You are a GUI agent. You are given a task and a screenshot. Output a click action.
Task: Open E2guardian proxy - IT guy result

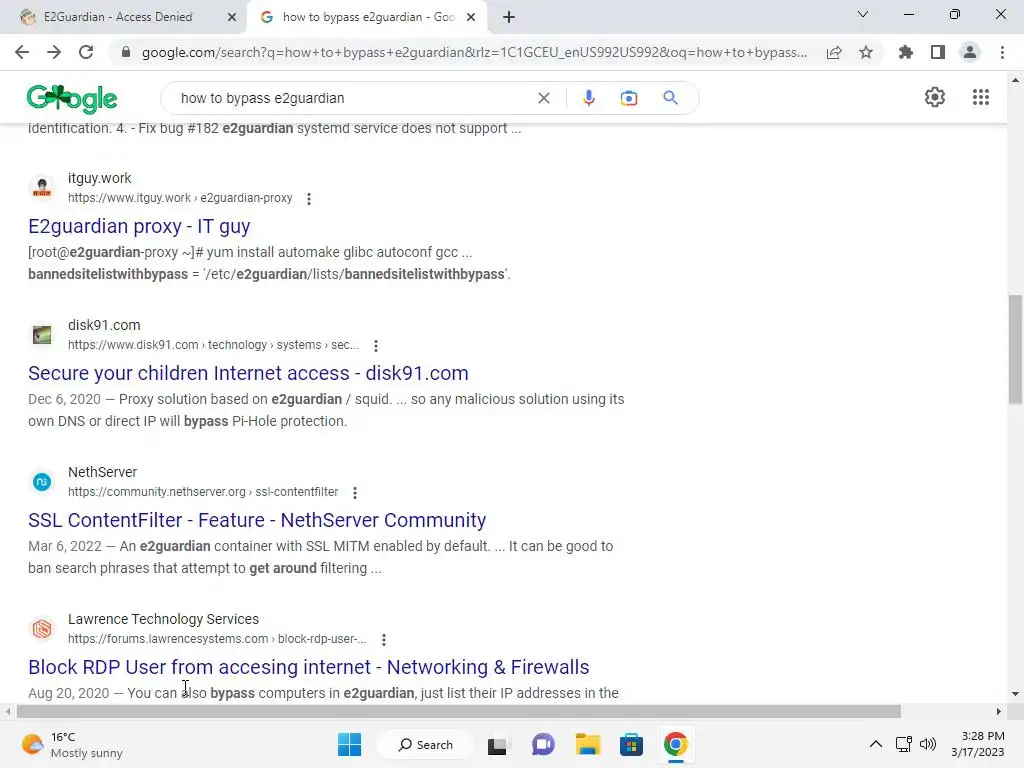[139, 226]
